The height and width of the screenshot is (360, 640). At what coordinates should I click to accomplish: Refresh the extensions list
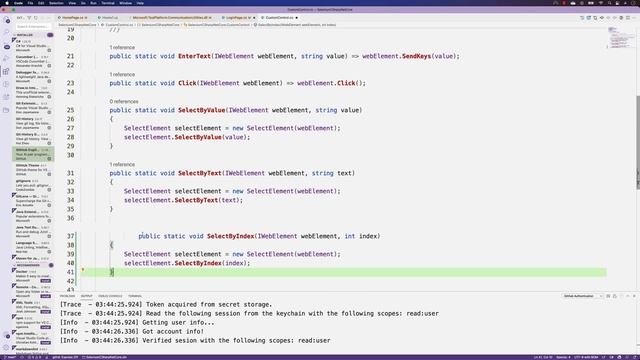(x=36, y=18)
